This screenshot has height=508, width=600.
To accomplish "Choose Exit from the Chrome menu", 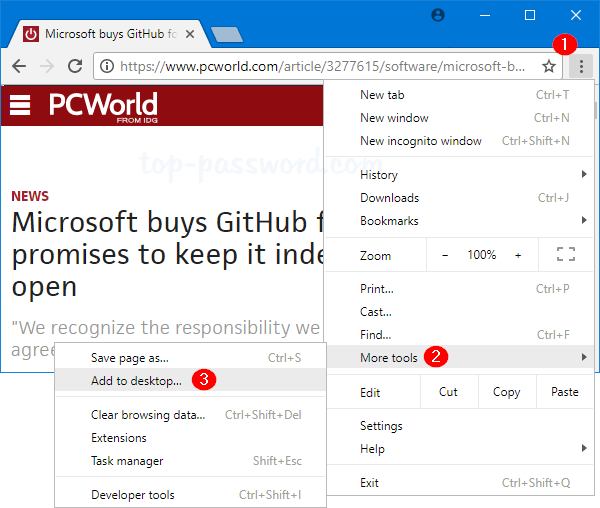I will (x=459, y=483).
